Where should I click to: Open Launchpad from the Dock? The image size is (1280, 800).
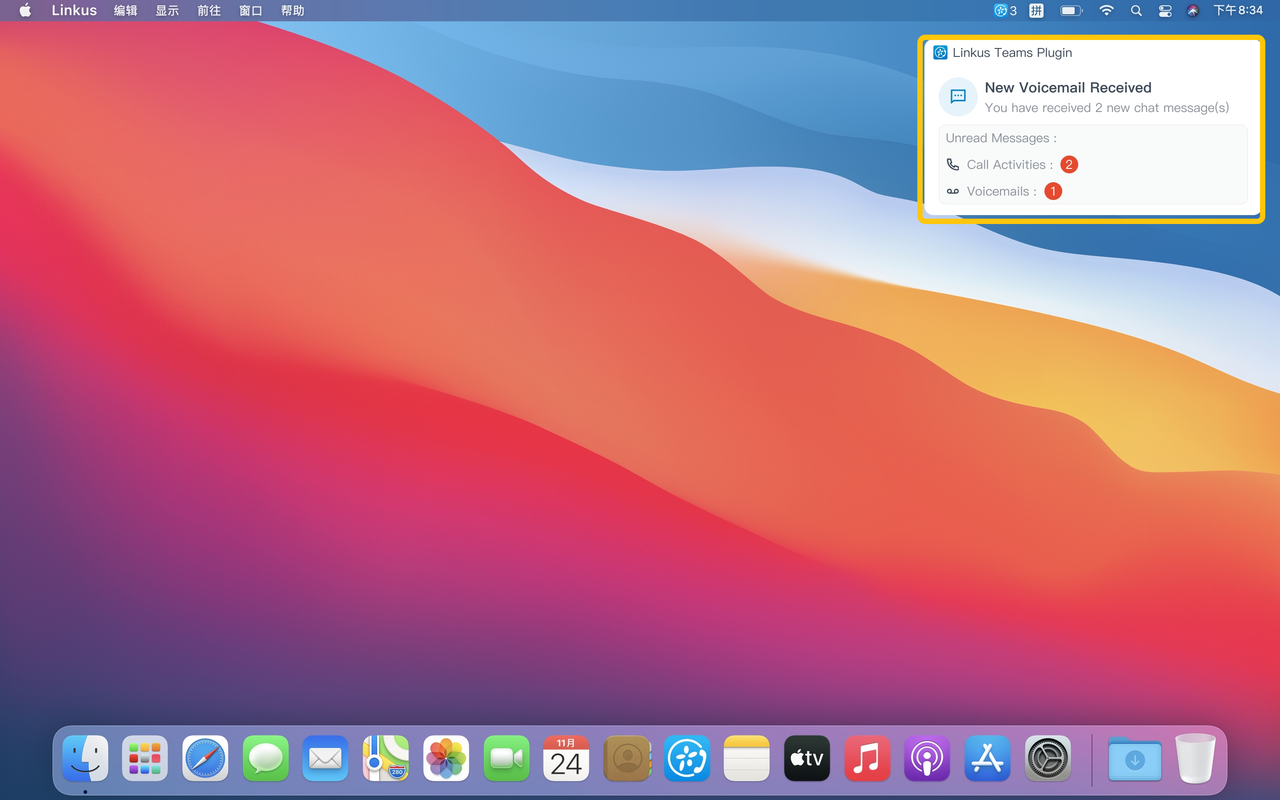pos(145,759)
